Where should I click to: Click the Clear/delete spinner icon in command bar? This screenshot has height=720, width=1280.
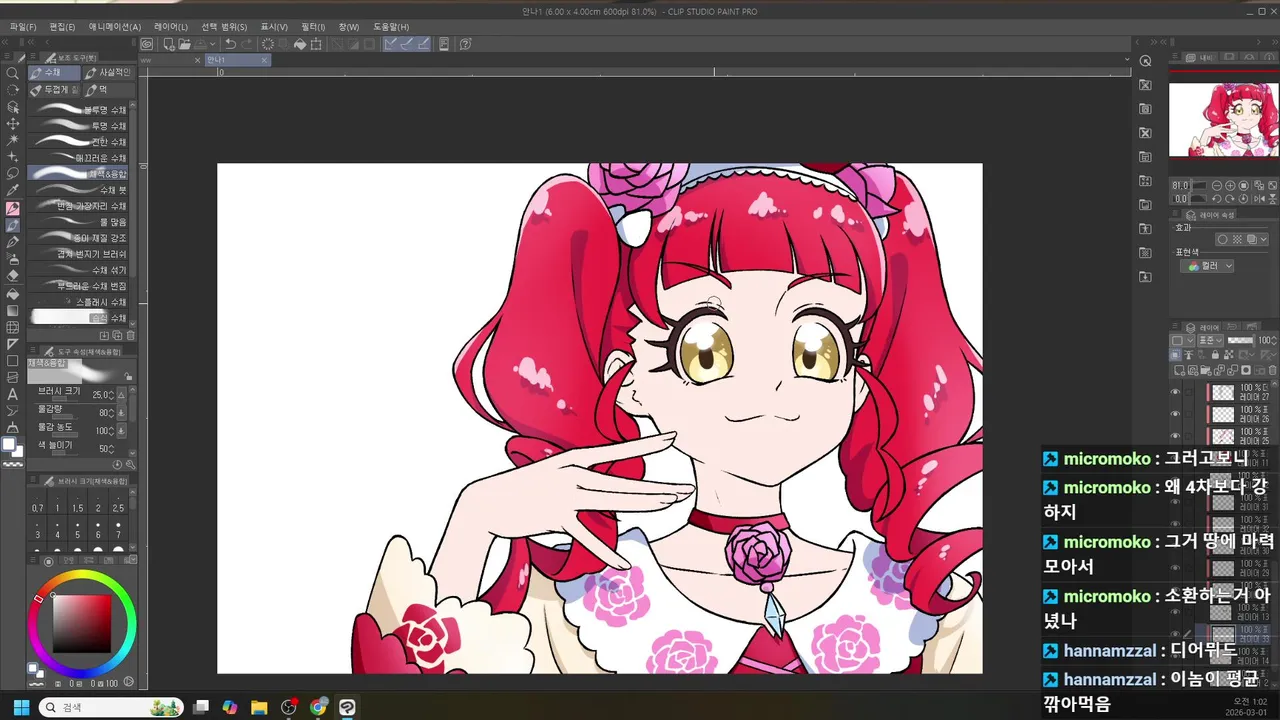267,44
